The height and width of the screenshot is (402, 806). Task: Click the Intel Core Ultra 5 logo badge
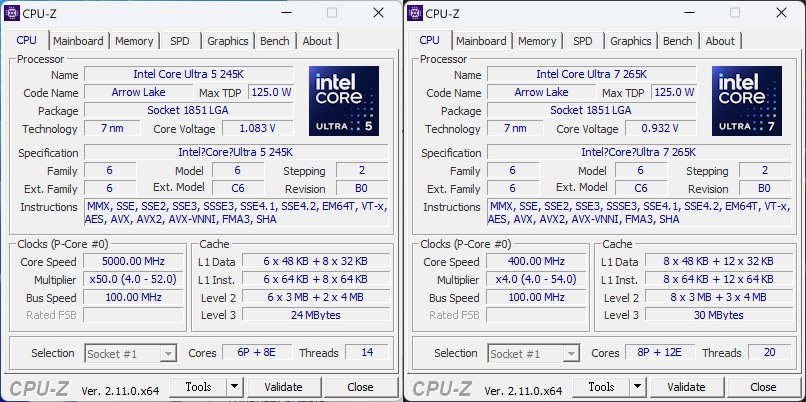point(344,101)
